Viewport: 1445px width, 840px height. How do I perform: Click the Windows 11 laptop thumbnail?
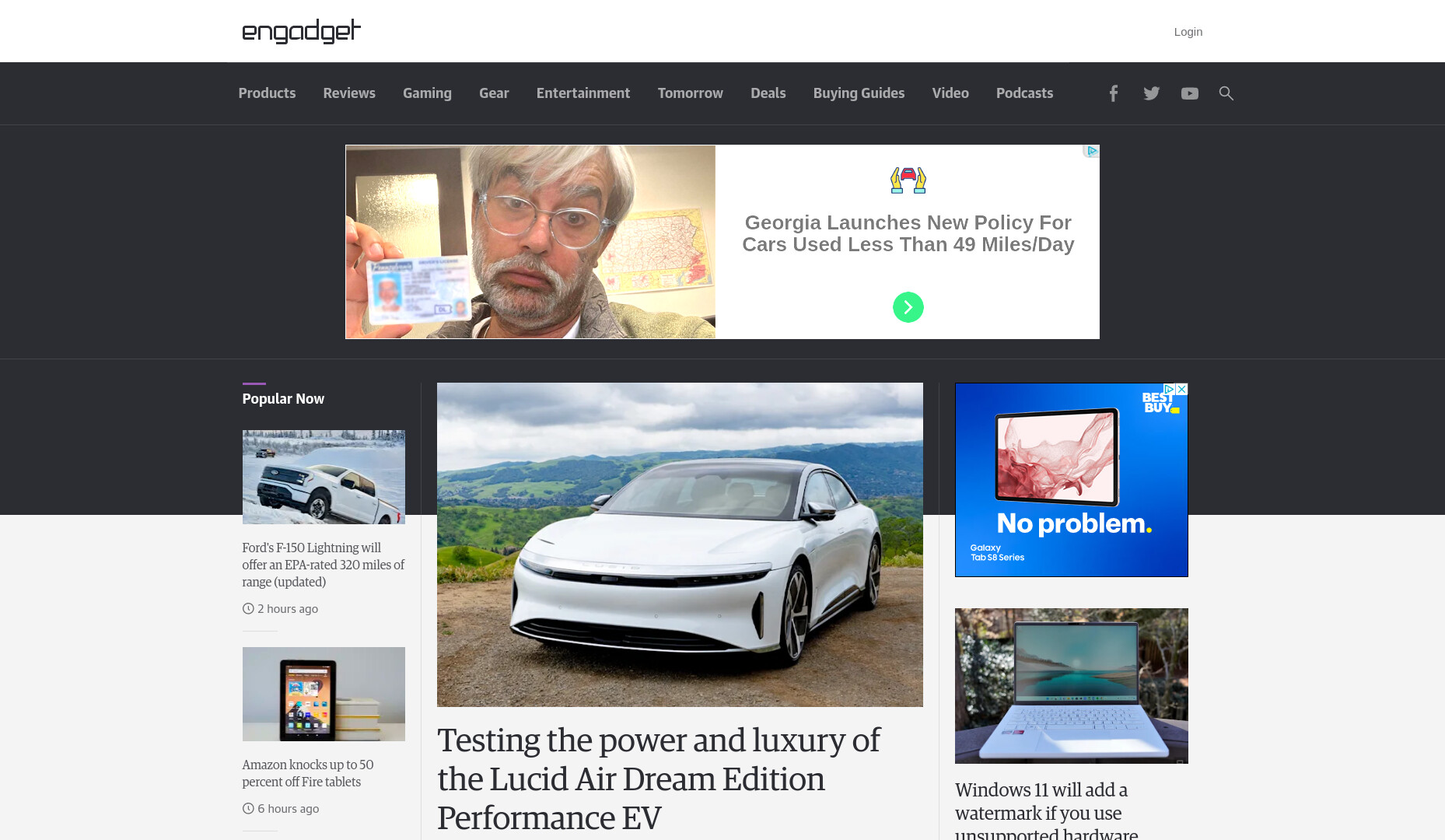click(1071, 686)
